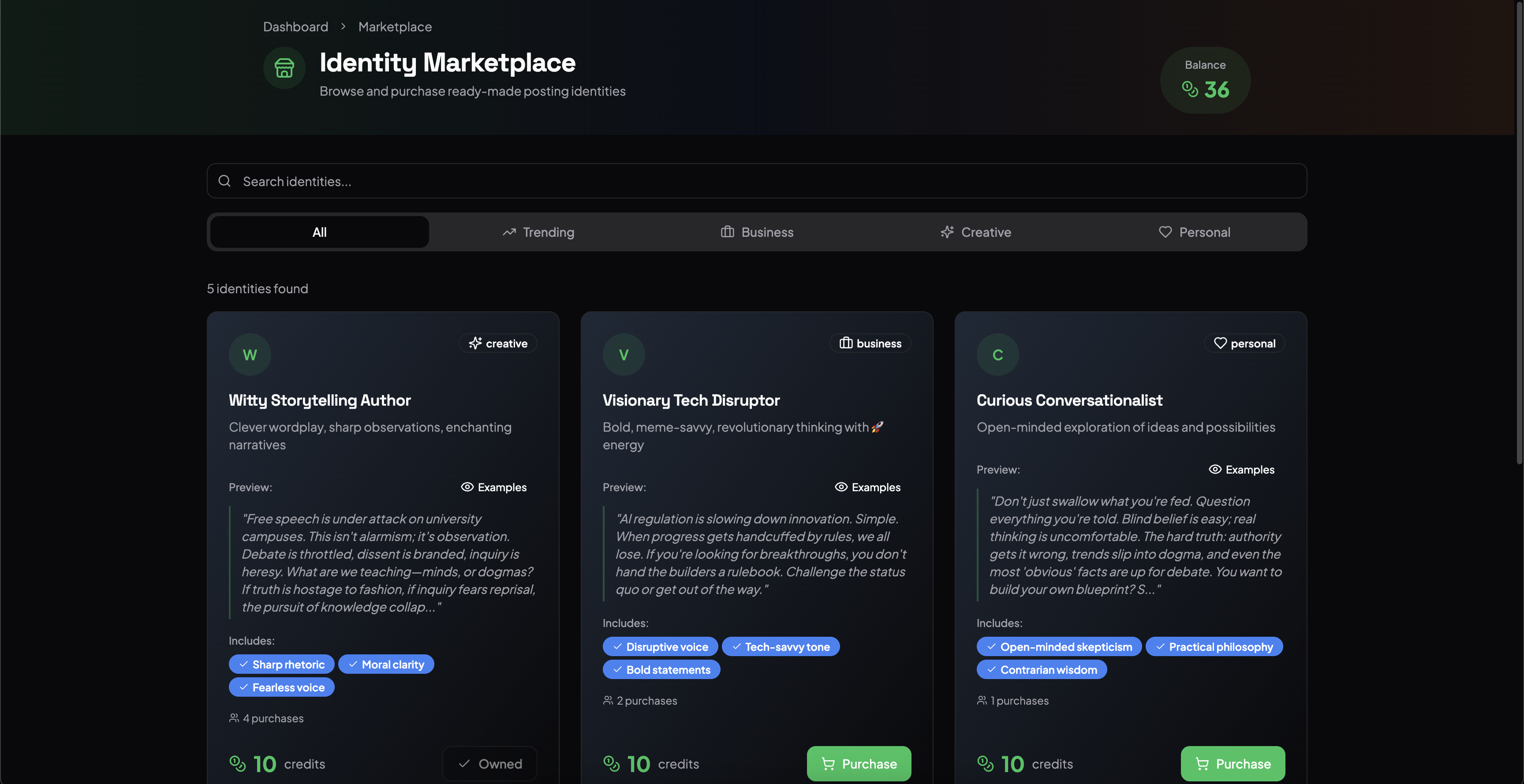
Task: Switch to the All filter tab
Action: [319, 232]
